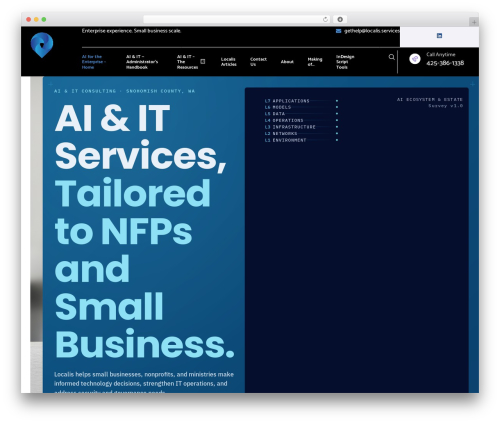This screenshot has height=423, width=500.
Task: Click the envelope icon beside the email
Action: point(338,31)
